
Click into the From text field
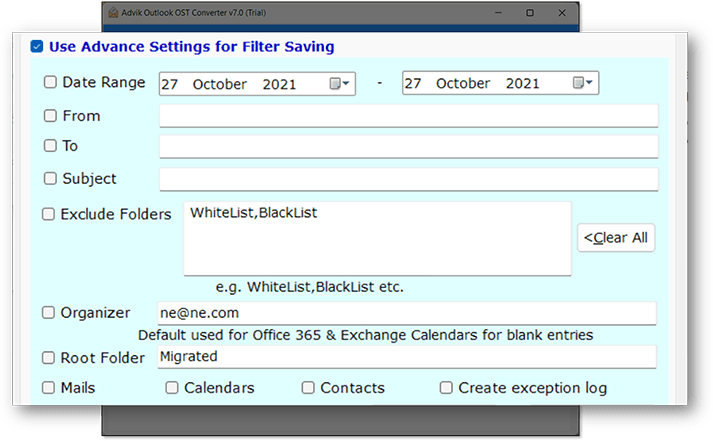click(409, 116)
